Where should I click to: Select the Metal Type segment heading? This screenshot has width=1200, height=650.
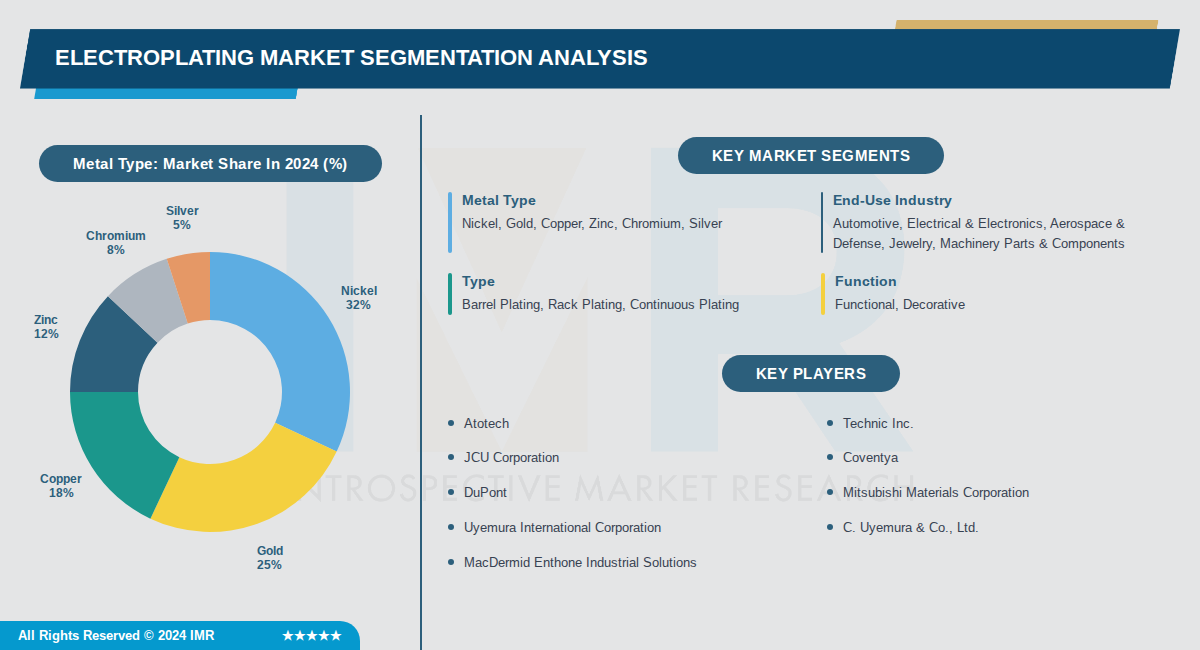pyautogui.click(x=499, y=200)
